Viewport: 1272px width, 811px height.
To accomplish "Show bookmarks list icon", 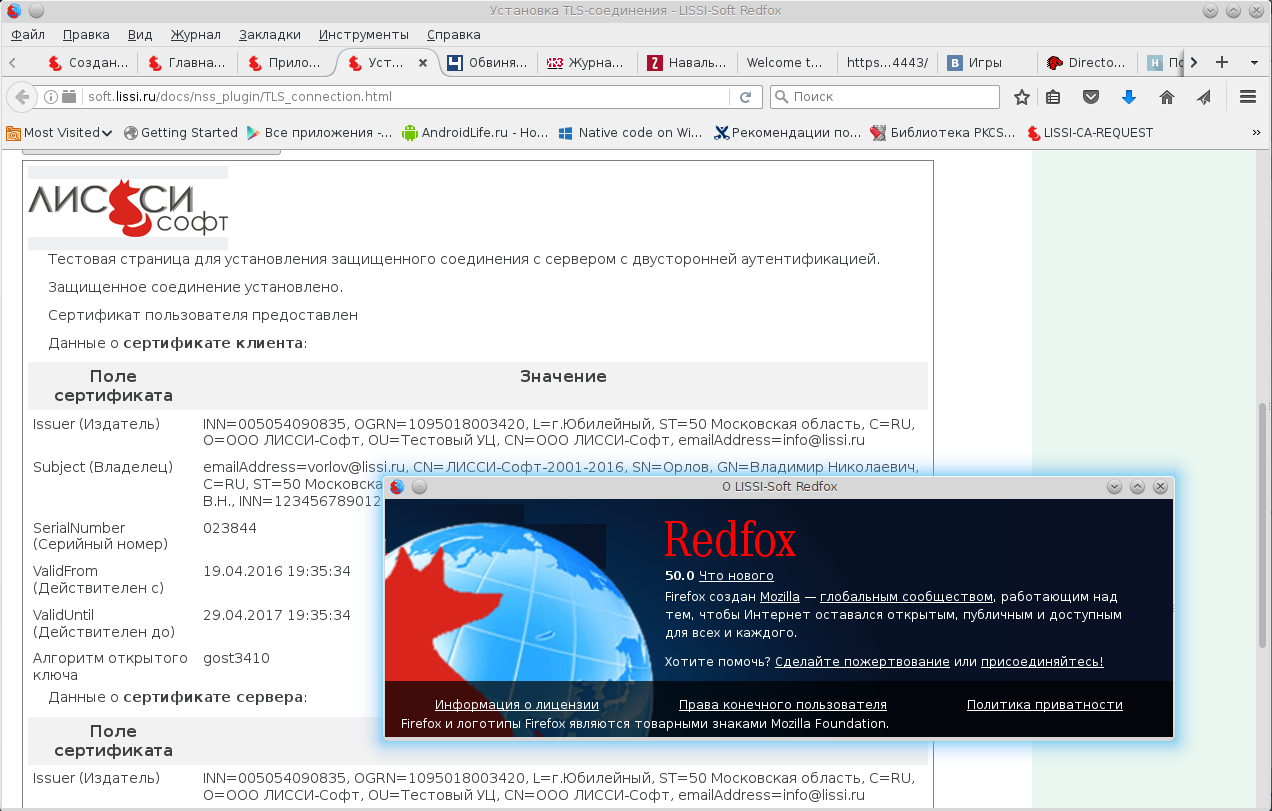I will (1053, 97).
